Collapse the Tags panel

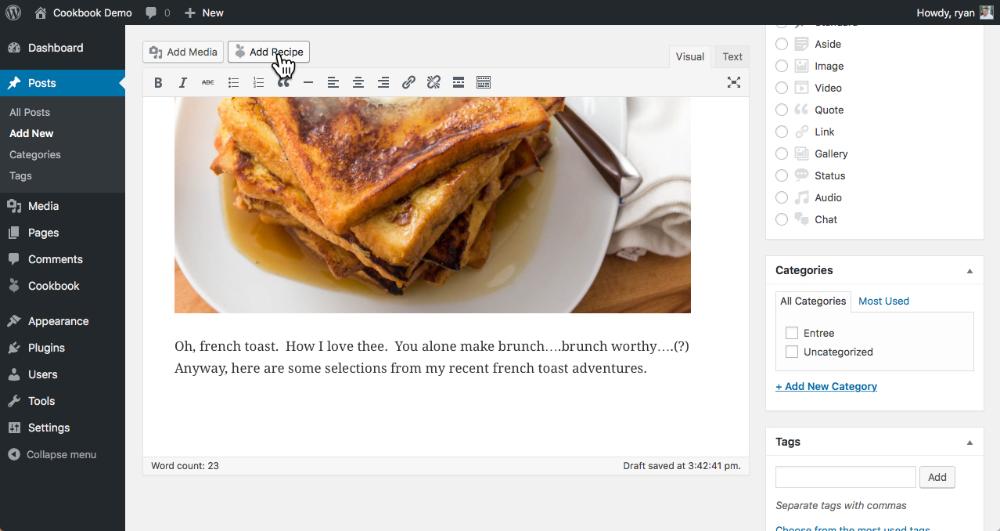[x=969, y=442]
